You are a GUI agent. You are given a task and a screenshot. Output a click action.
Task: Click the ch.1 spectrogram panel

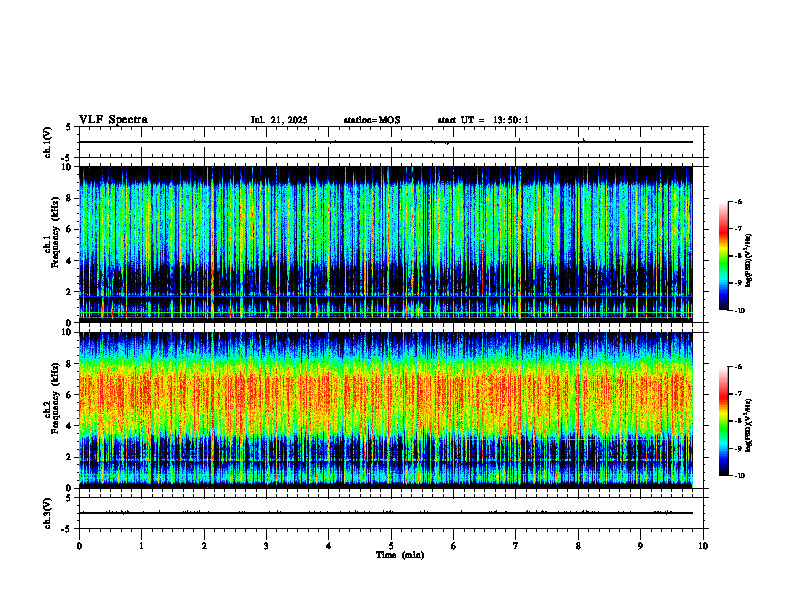[385, 244]
